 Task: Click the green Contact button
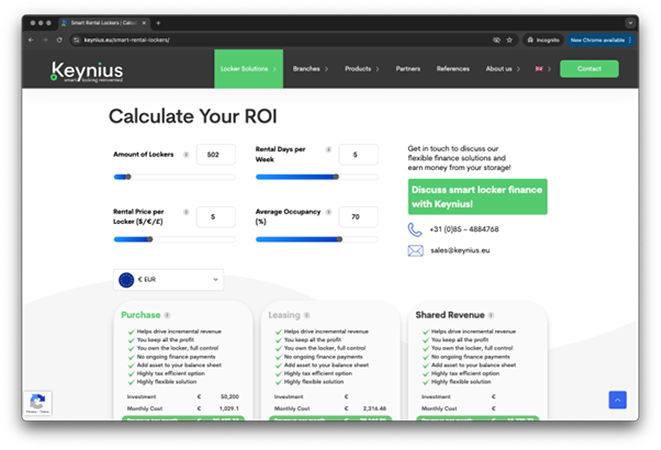[589, 69]
